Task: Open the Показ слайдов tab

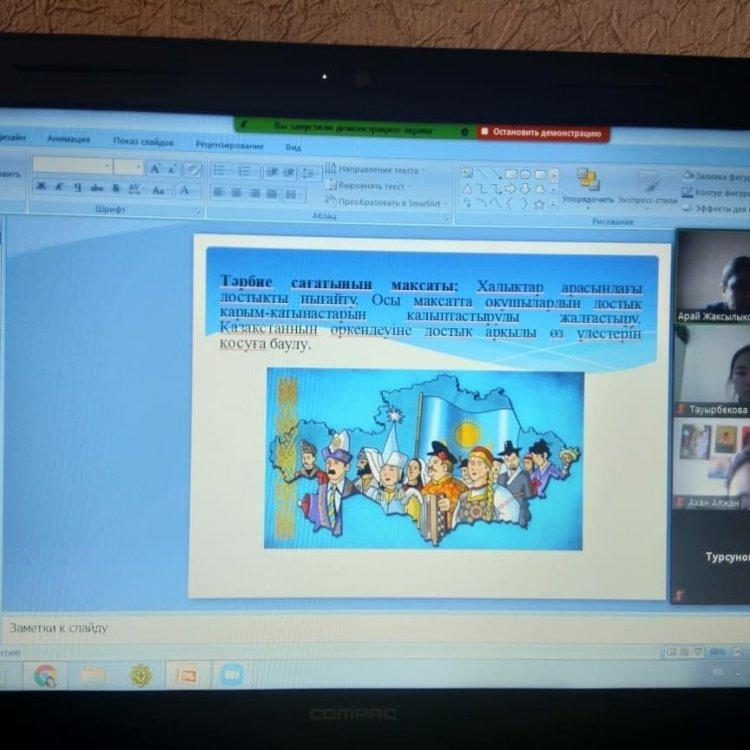Action: point(143,142)
